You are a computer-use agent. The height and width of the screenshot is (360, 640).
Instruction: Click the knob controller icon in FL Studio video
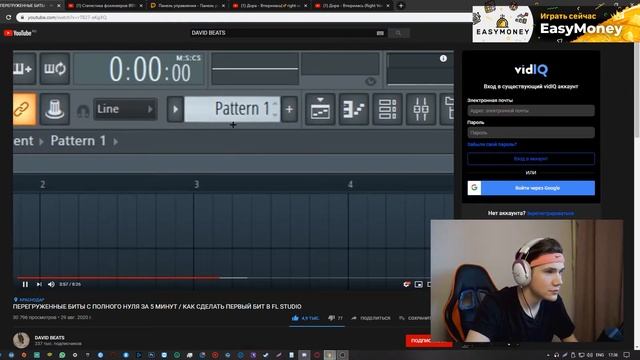click(x=55, y=109)
